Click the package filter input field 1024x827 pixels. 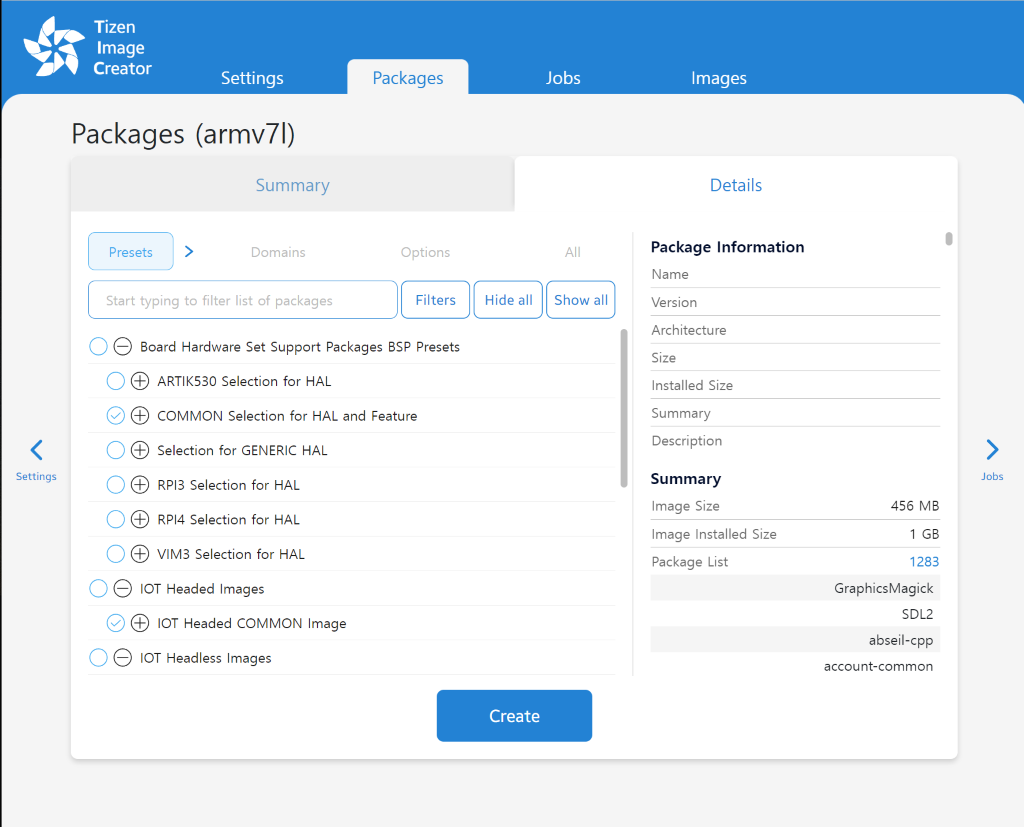click(x=242, y=299)
